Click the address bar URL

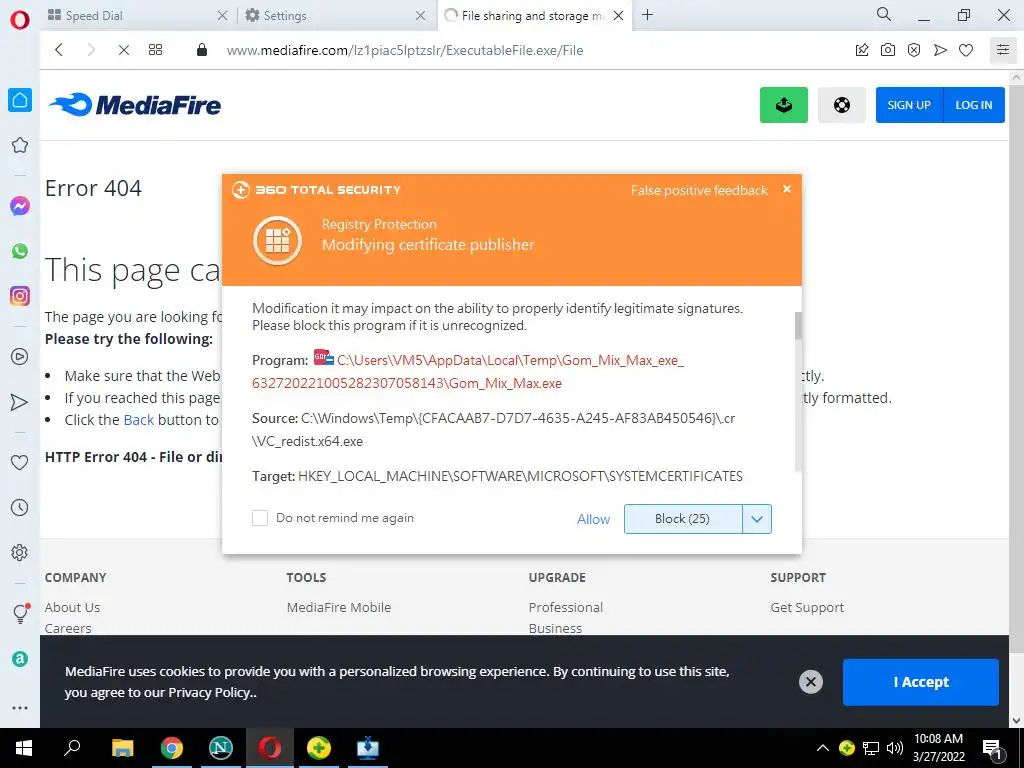[x=405, y=50]
